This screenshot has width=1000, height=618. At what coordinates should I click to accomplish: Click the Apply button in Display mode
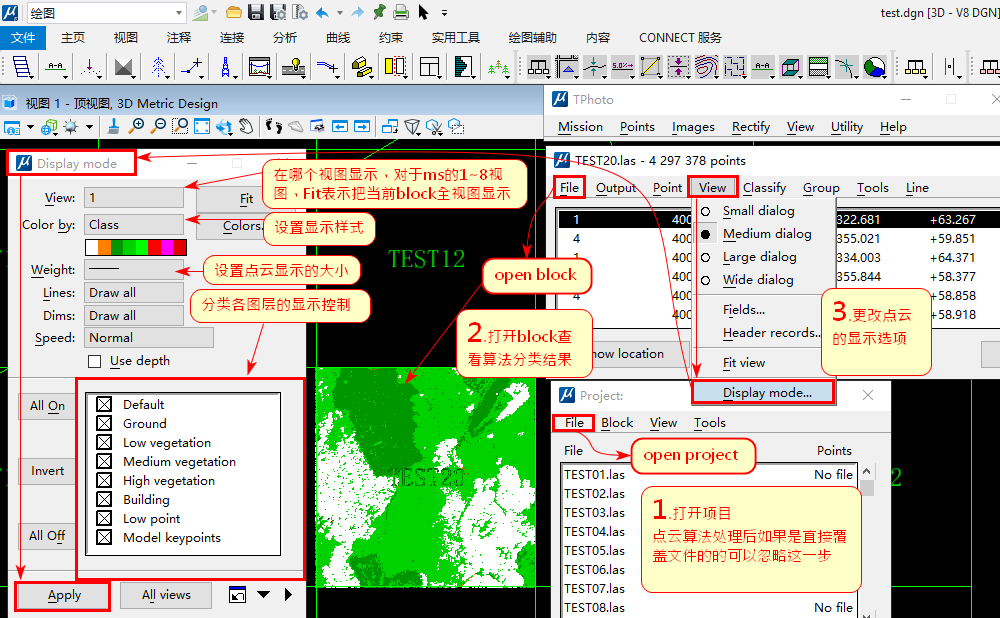click(64, 596)
